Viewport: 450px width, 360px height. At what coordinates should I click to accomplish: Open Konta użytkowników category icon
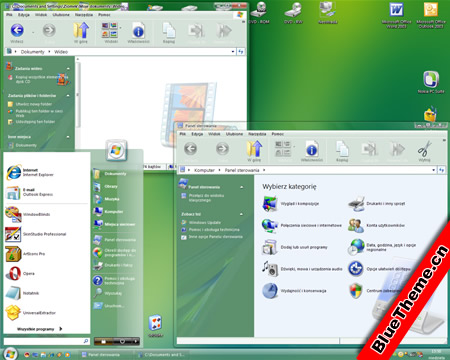pos(356,226)
